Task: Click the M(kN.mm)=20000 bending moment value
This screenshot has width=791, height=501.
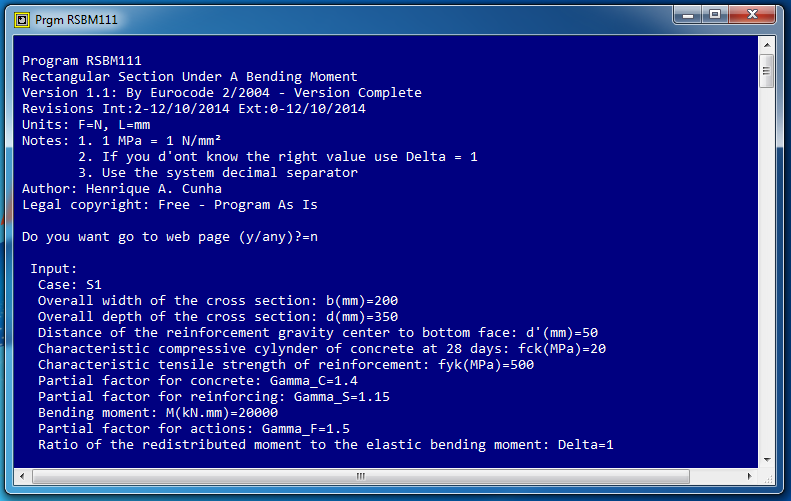Action: pos(222,413)
